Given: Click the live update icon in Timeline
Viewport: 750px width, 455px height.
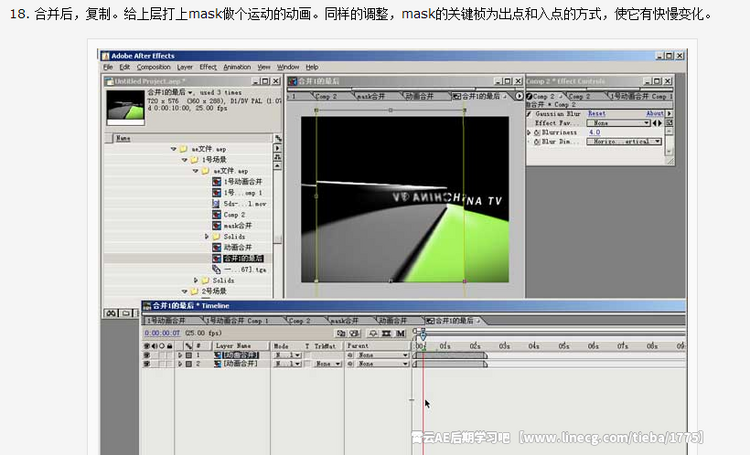Looking at the screenshot, I should tap(341, 333).
